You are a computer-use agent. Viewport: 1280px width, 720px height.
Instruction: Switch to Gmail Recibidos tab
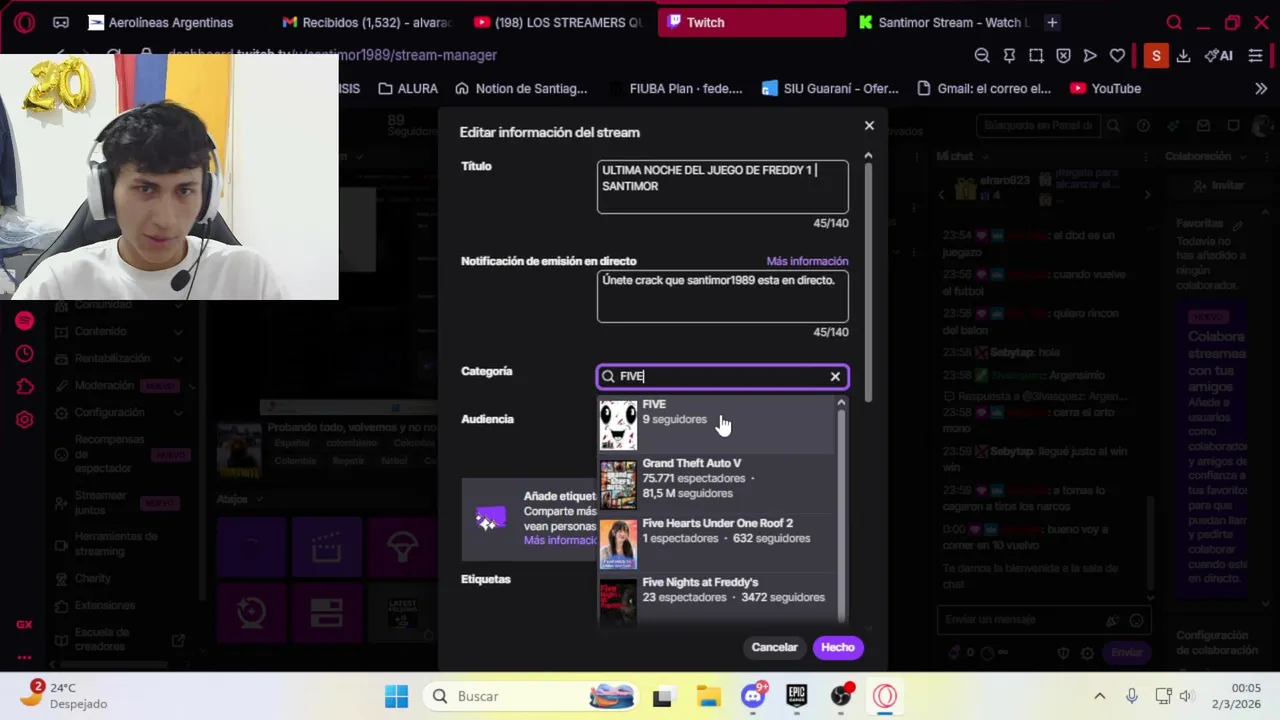coord(366,22)
